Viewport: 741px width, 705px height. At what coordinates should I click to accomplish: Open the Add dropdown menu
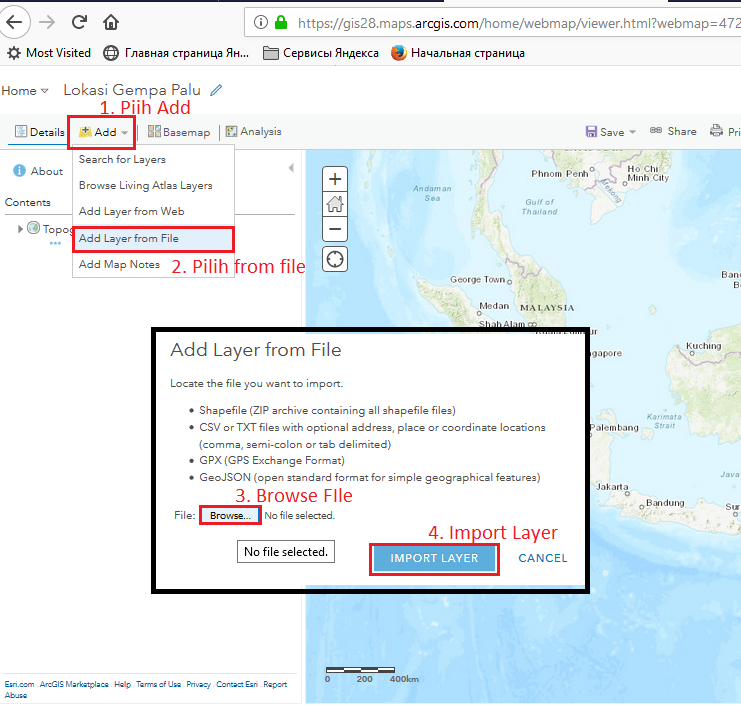103,132
